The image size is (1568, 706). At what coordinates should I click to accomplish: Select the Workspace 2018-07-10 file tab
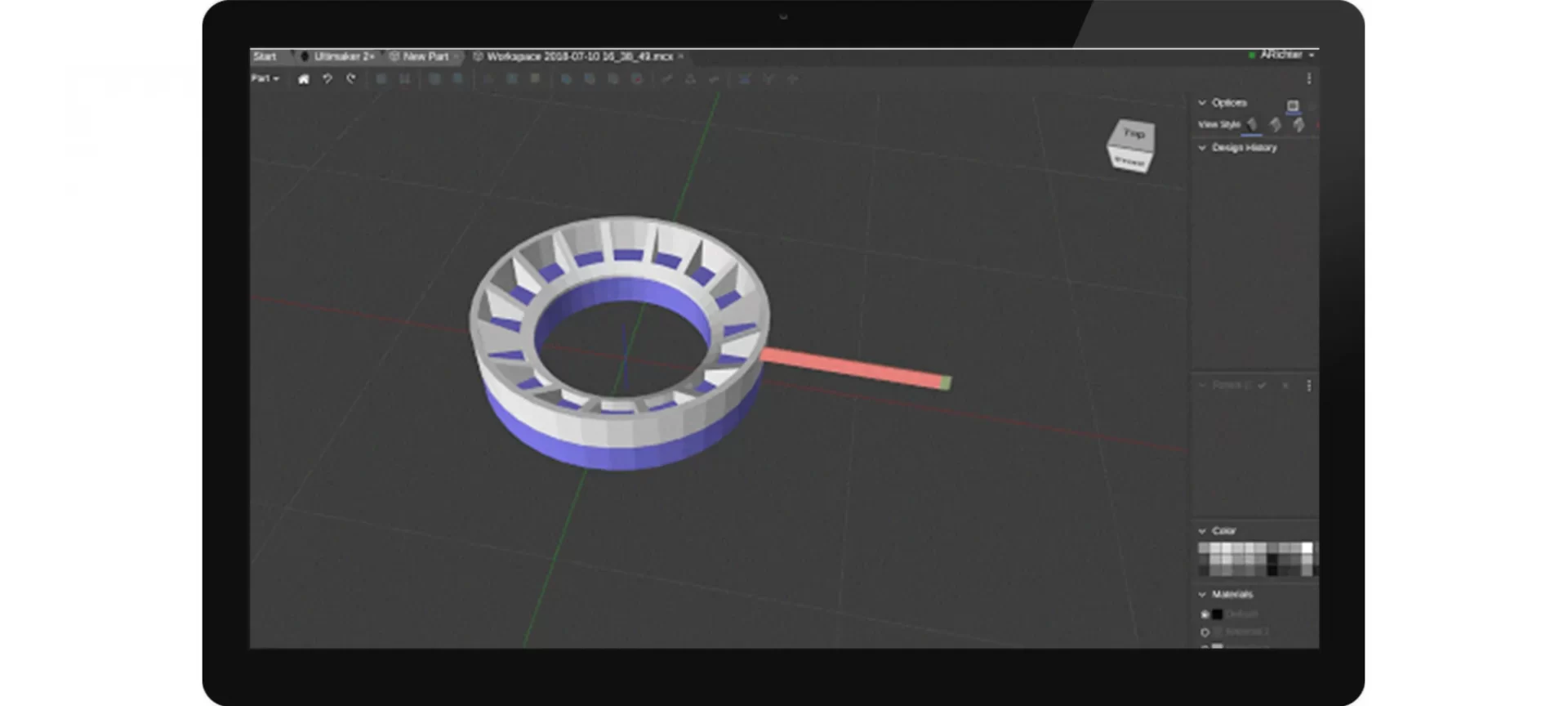point(573,56)
